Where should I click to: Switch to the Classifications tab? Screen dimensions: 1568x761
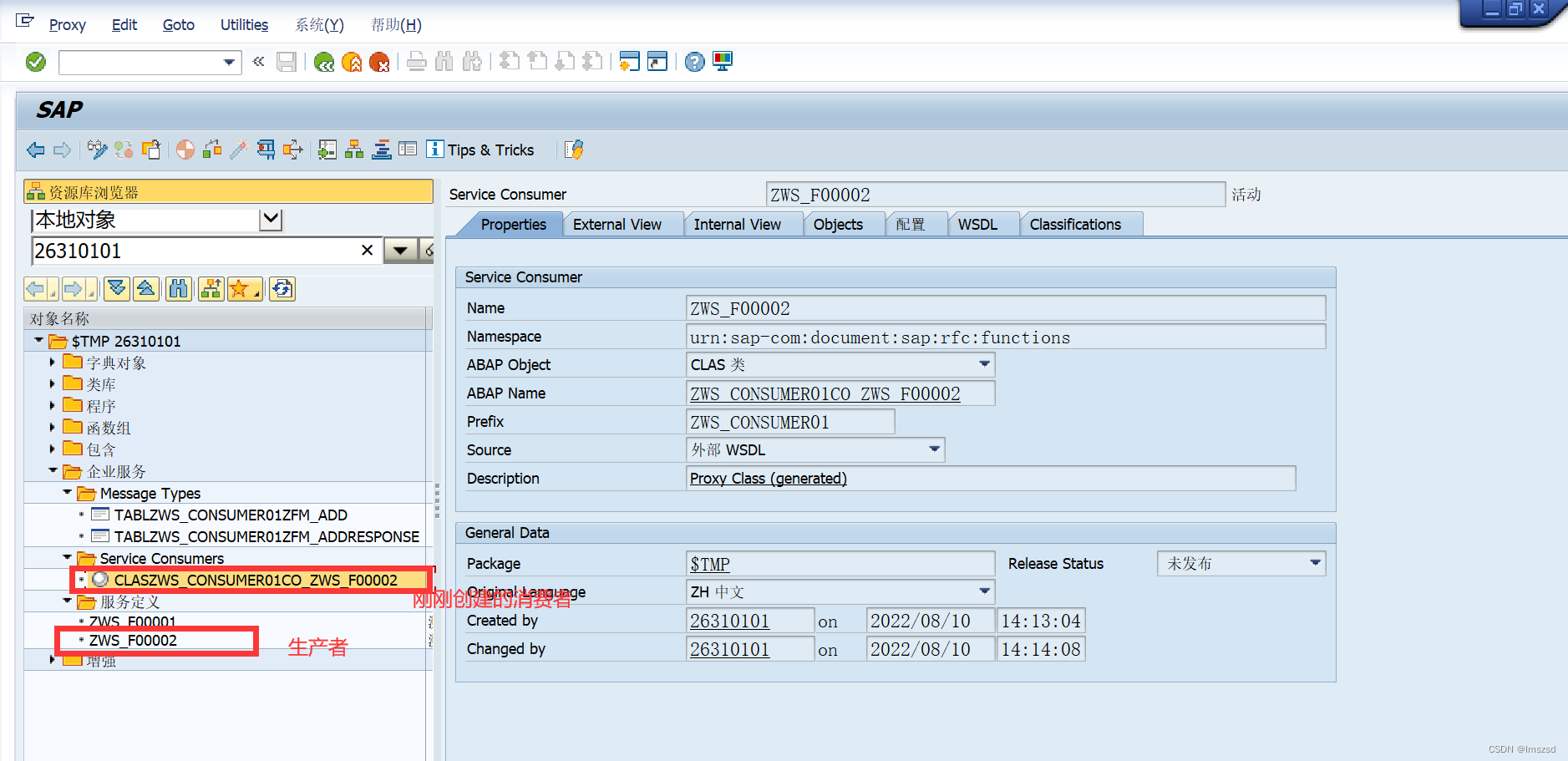[1075, 225]
